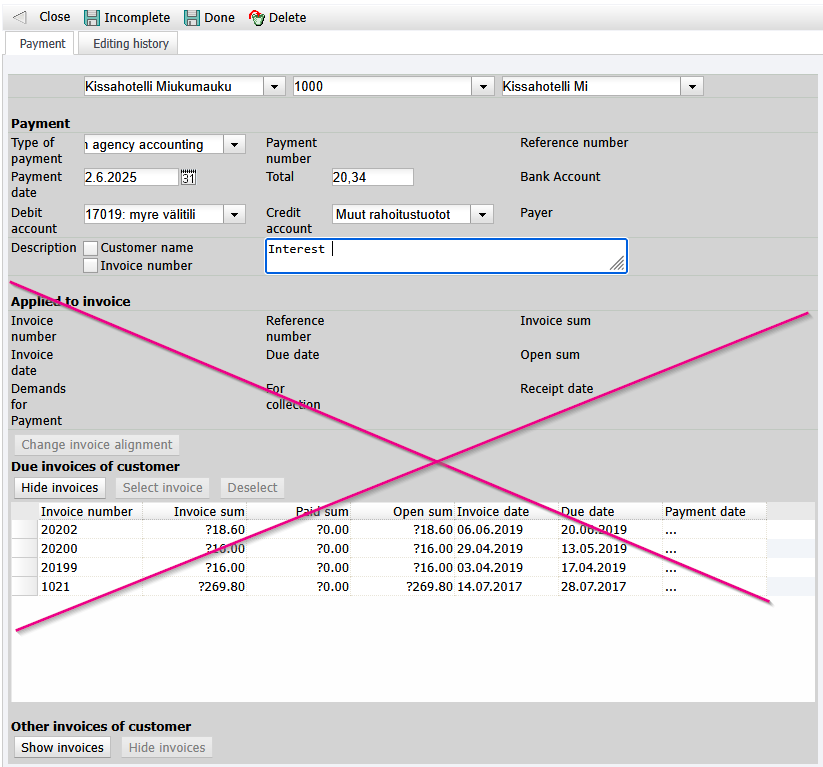This screenshot has height=767, width=823.
Task: Click the Incomplete save disk icon
Action: click(92, 18)
